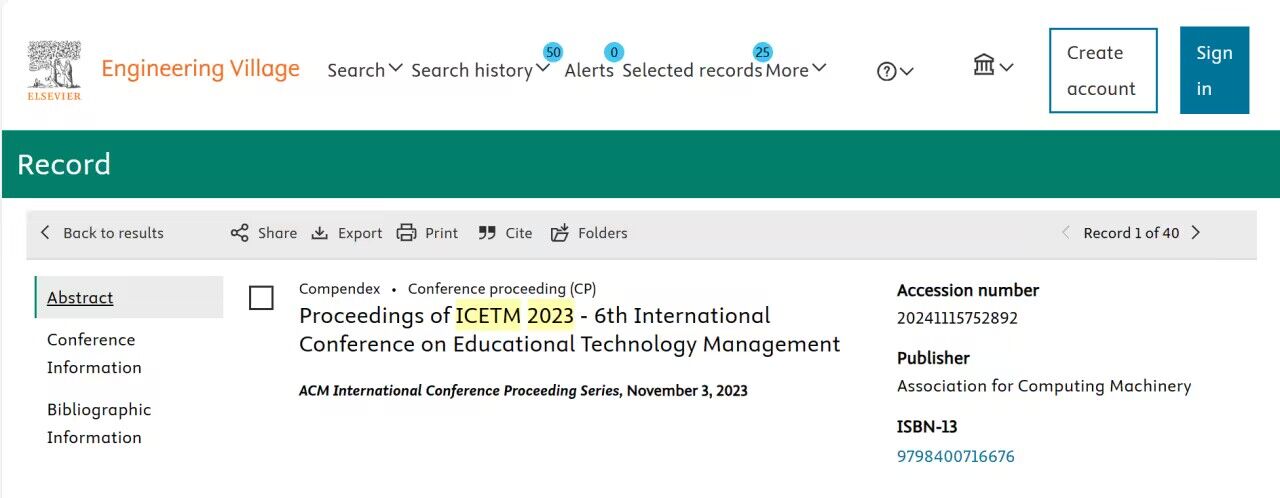The width and height of the screenshot is (1280, 498).
Task: Click the Create account button
Action: (1103, 70)
